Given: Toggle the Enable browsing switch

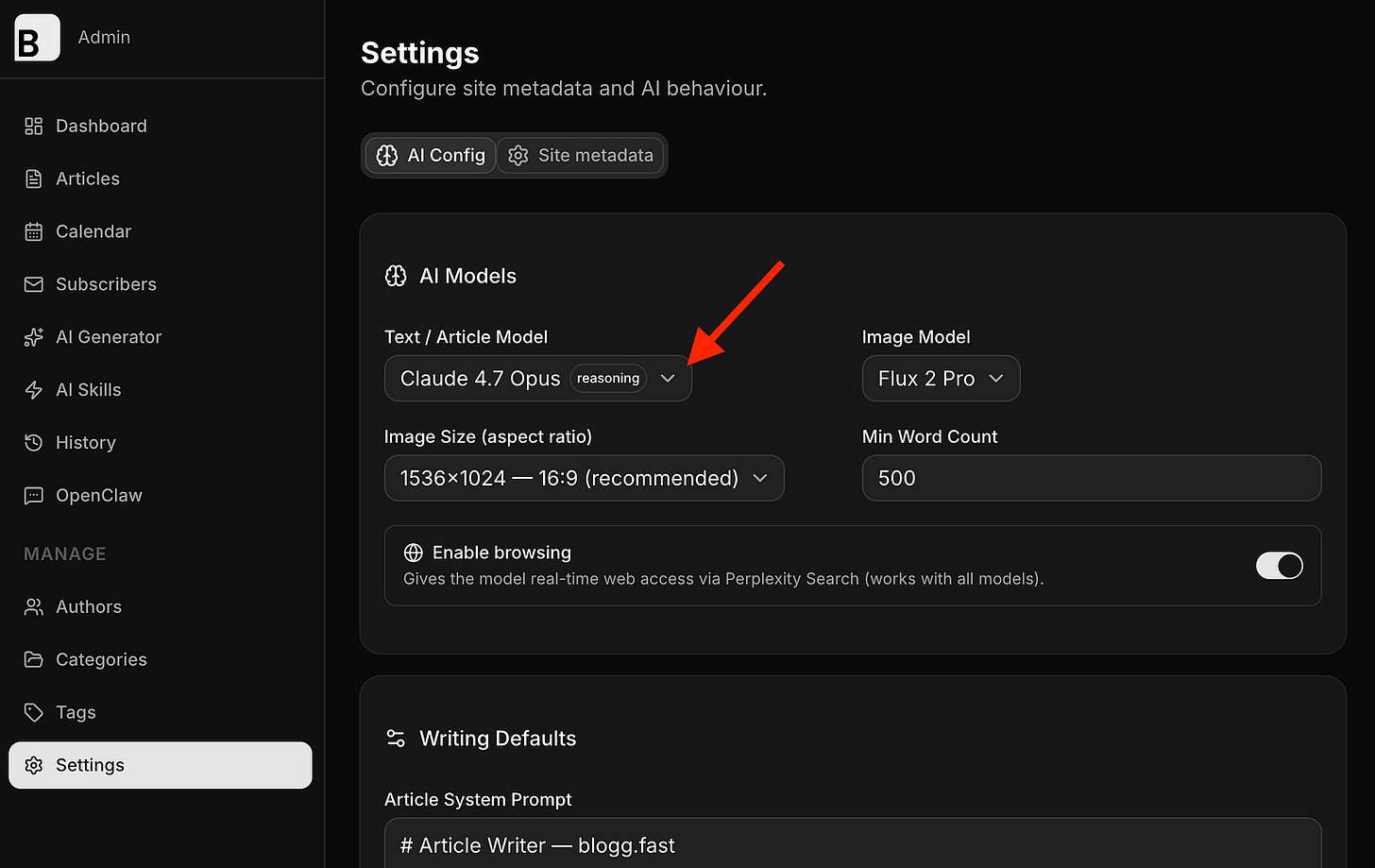Looking at the screenshot, I should point(1280,566).
